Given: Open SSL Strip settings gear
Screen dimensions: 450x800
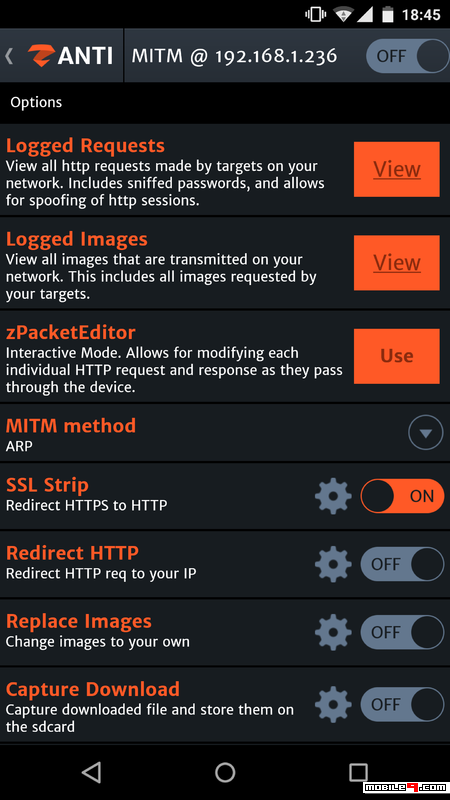Looking at the screenshot, I should (x=333, y=496).
